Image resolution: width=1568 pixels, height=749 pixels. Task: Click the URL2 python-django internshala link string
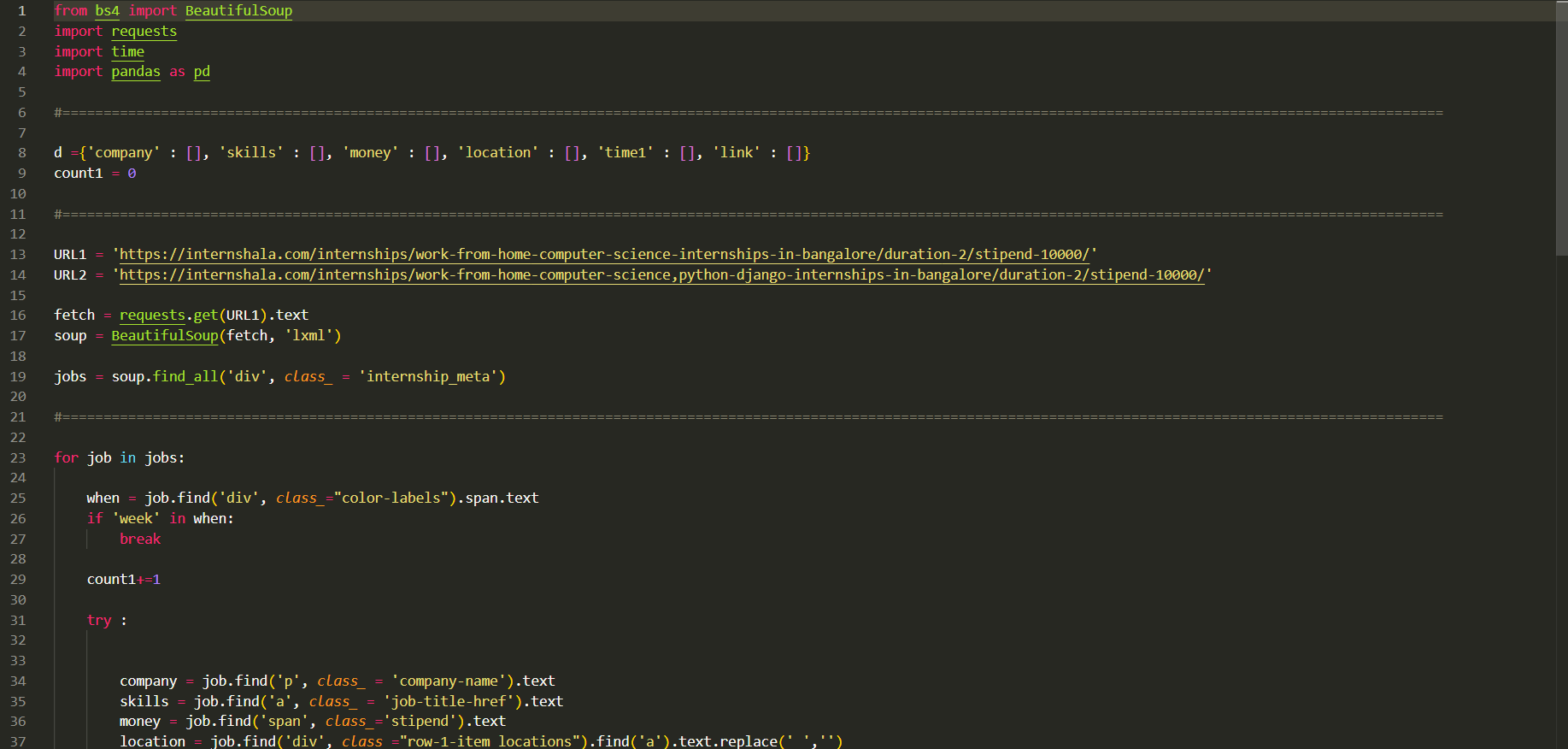(x=661, y=274)
